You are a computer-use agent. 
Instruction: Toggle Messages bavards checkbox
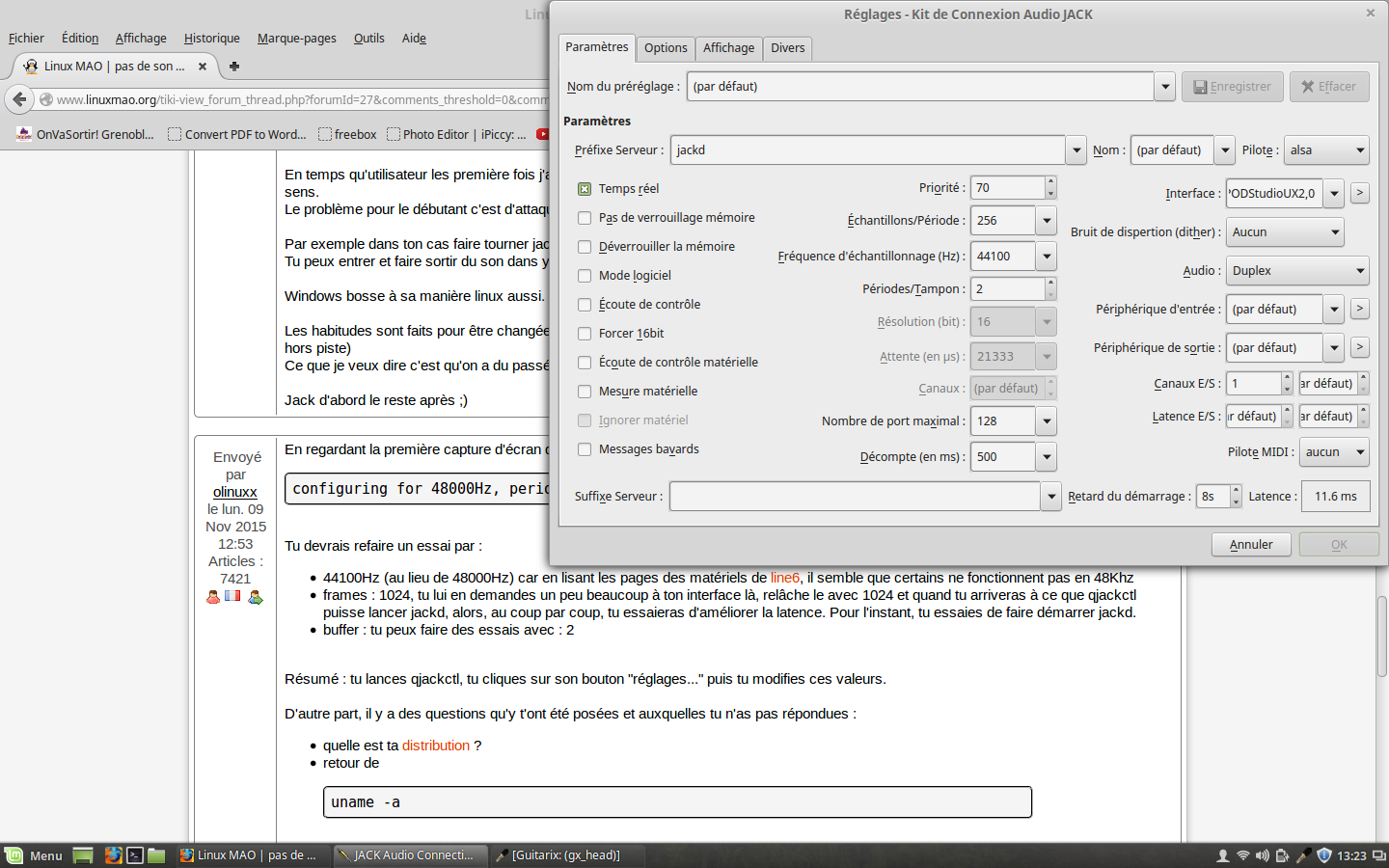pyautogui.click(x=585, y=449)
